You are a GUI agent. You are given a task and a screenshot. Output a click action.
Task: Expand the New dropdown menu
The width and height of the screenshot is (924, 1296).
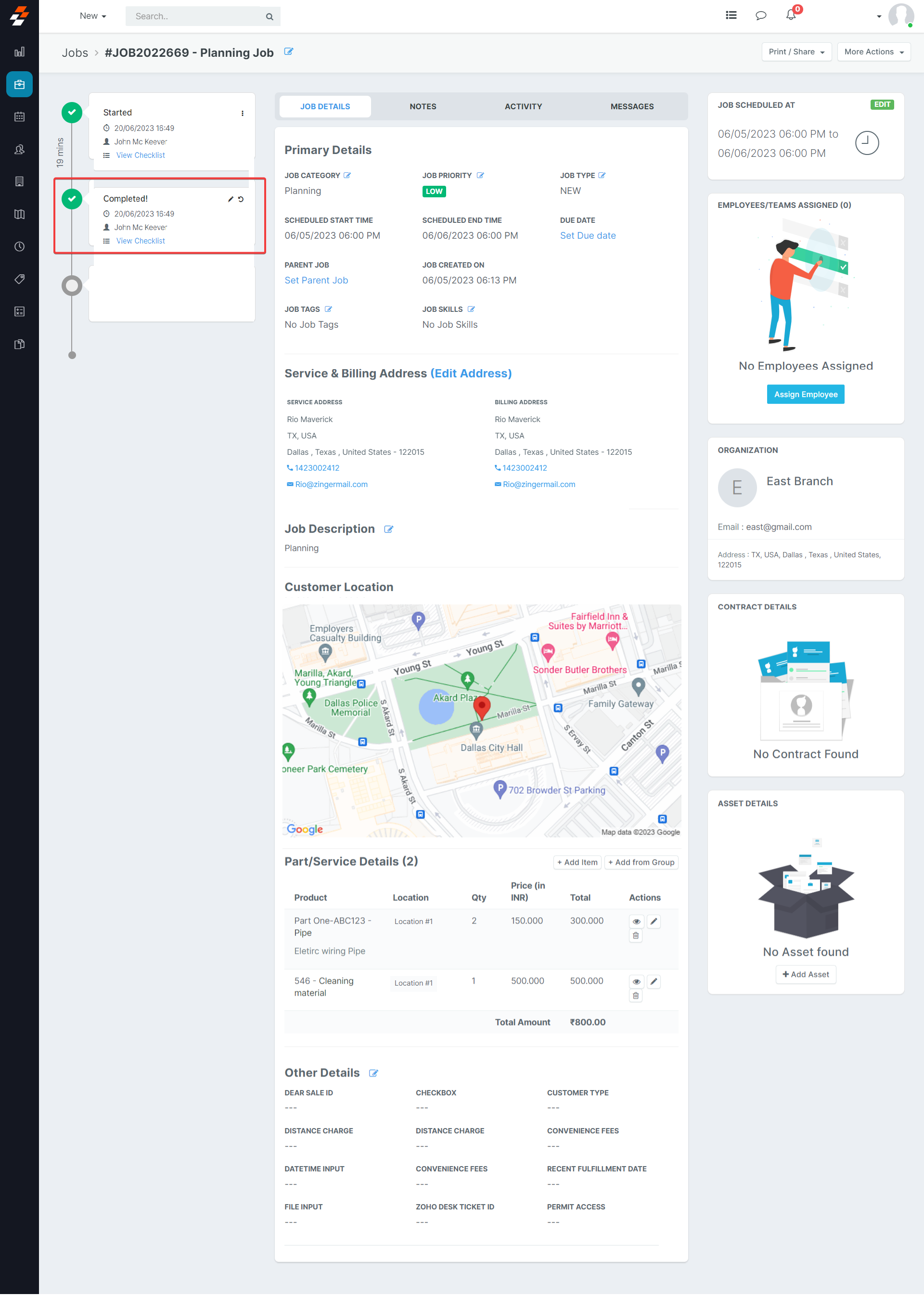tap(93, 16)
